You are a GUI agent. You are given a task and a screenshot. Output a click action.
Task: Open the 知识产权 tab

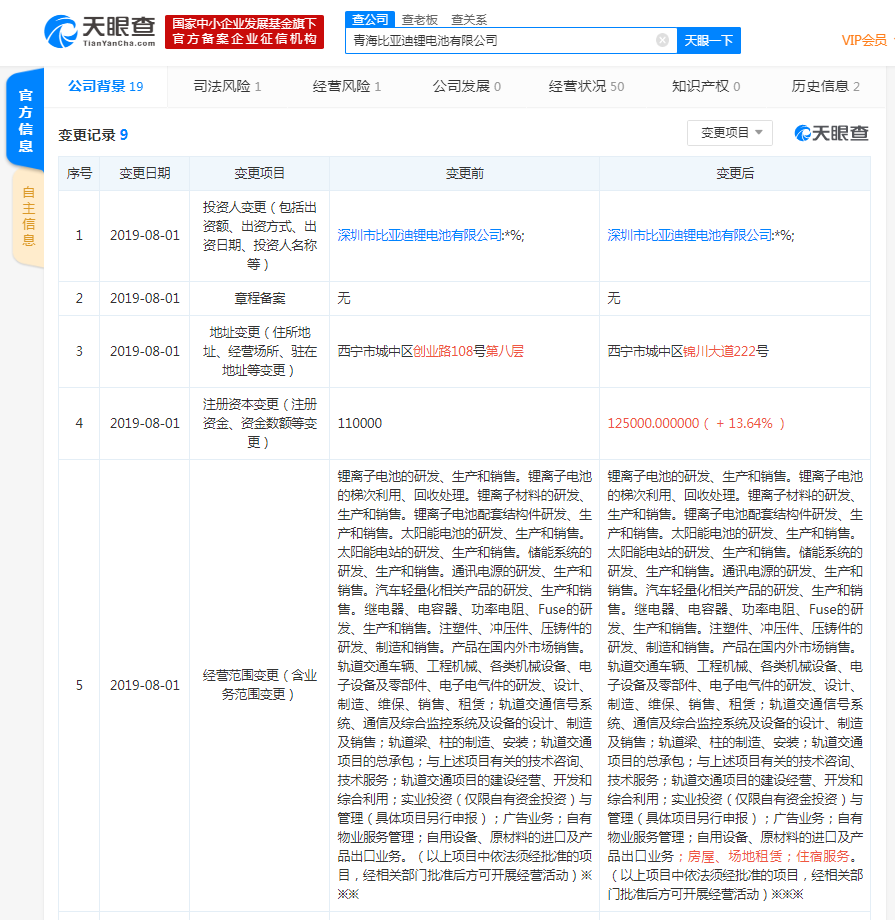(x=706, y=86)
